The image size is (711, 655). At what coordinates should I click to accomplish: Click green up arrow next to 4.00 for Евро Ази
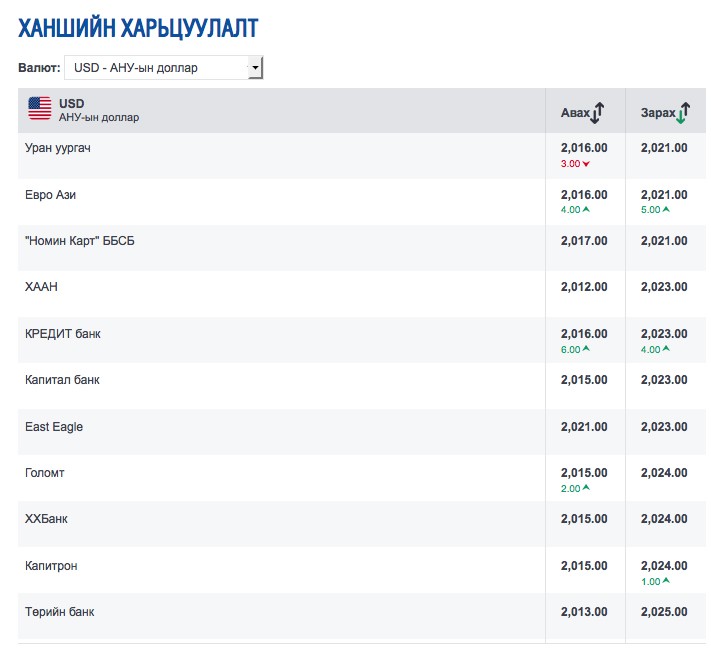[x=586, y=209]
